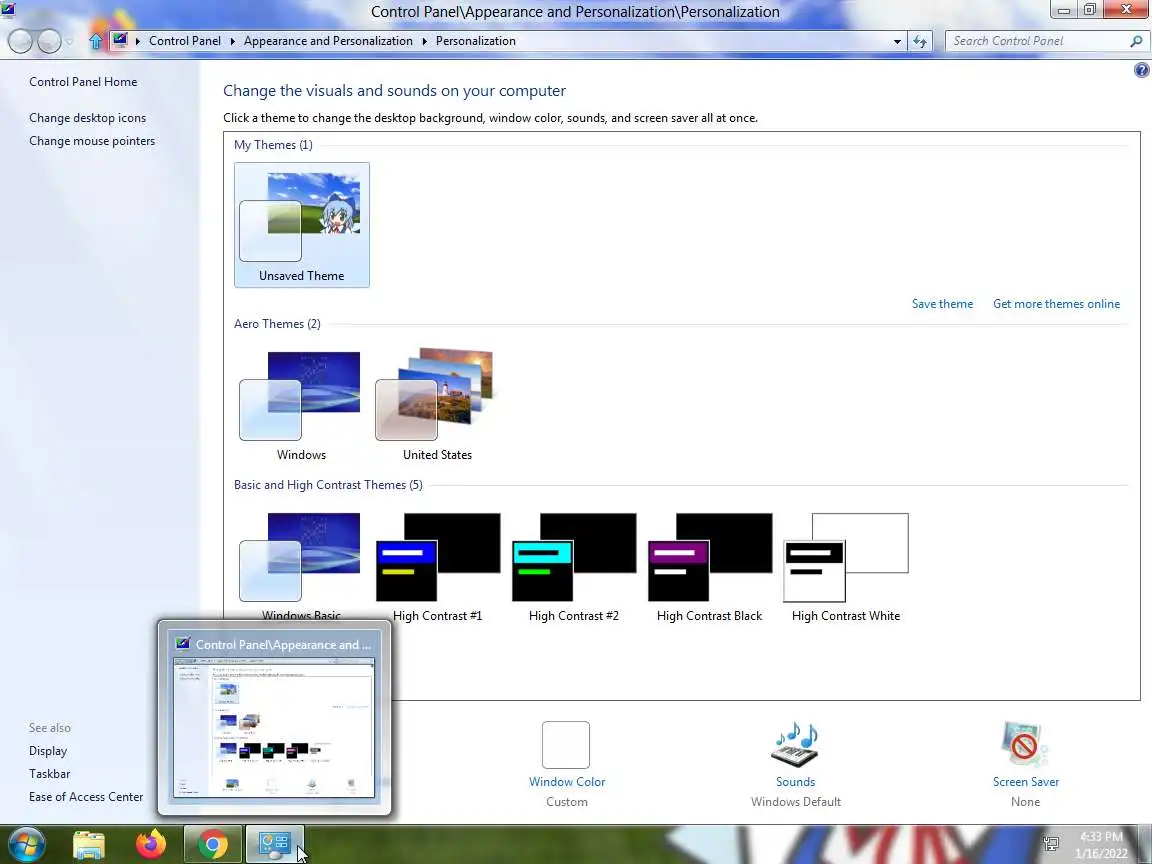Select the Unsaved Theme thumbnail
1152x864 pixels.
tap(301, 225)
